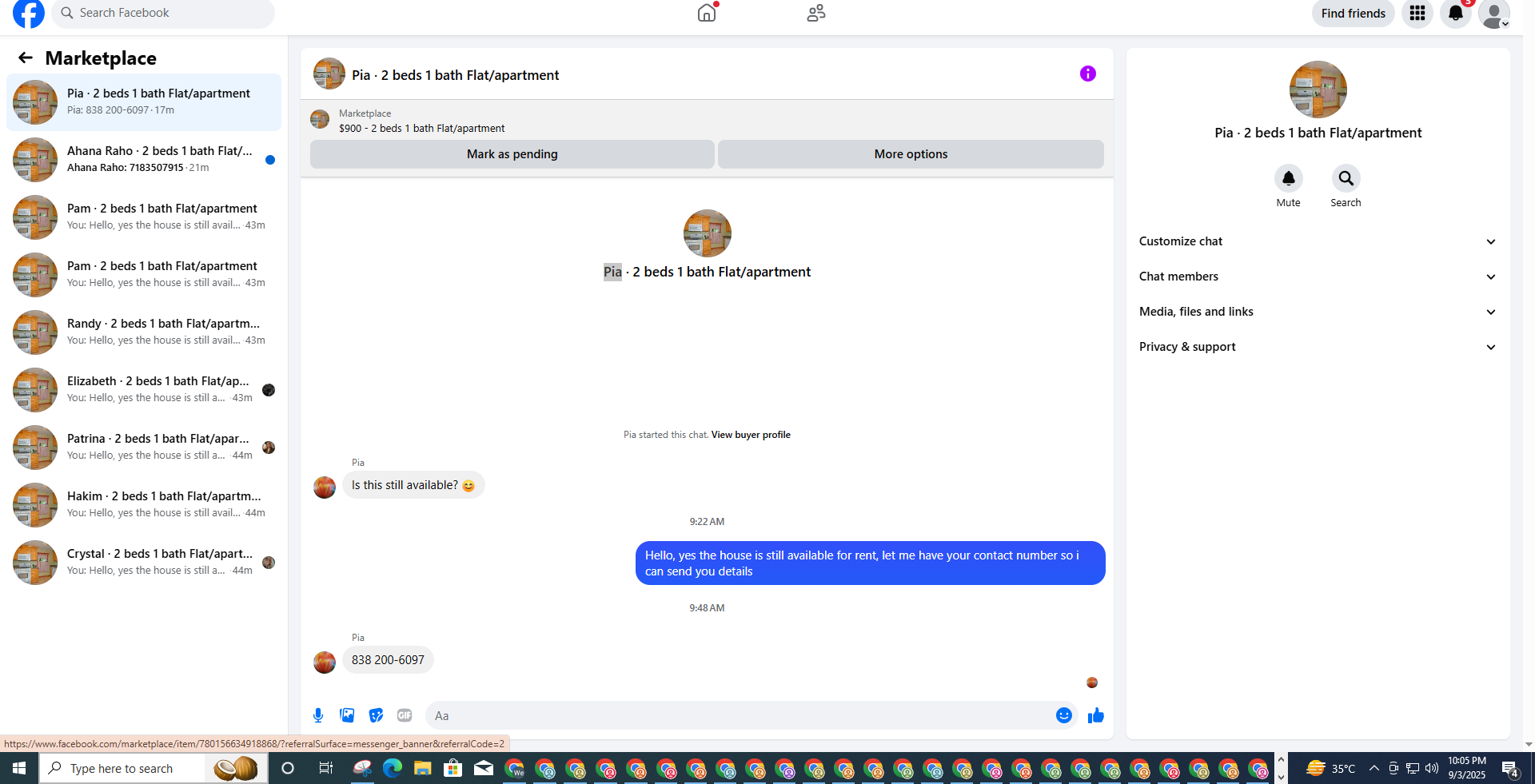Show hidden system tray icons
This screenshot has width=1535, height=784.
[x=1374, y=769]
